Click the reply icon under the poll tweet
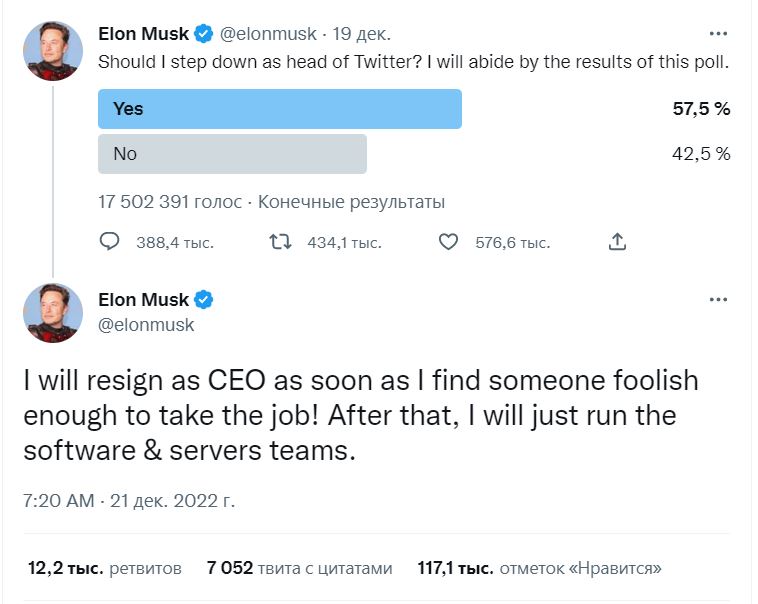 (111, 242)
